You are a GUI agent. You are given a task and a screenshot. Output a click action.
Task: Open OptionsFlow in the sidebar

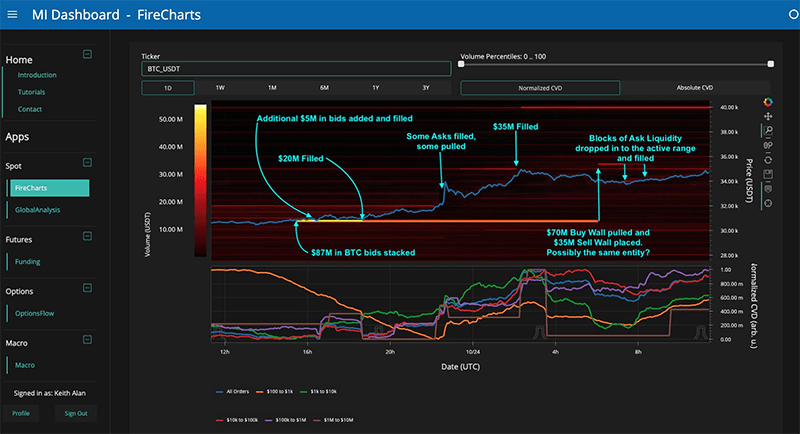(34, 313)
